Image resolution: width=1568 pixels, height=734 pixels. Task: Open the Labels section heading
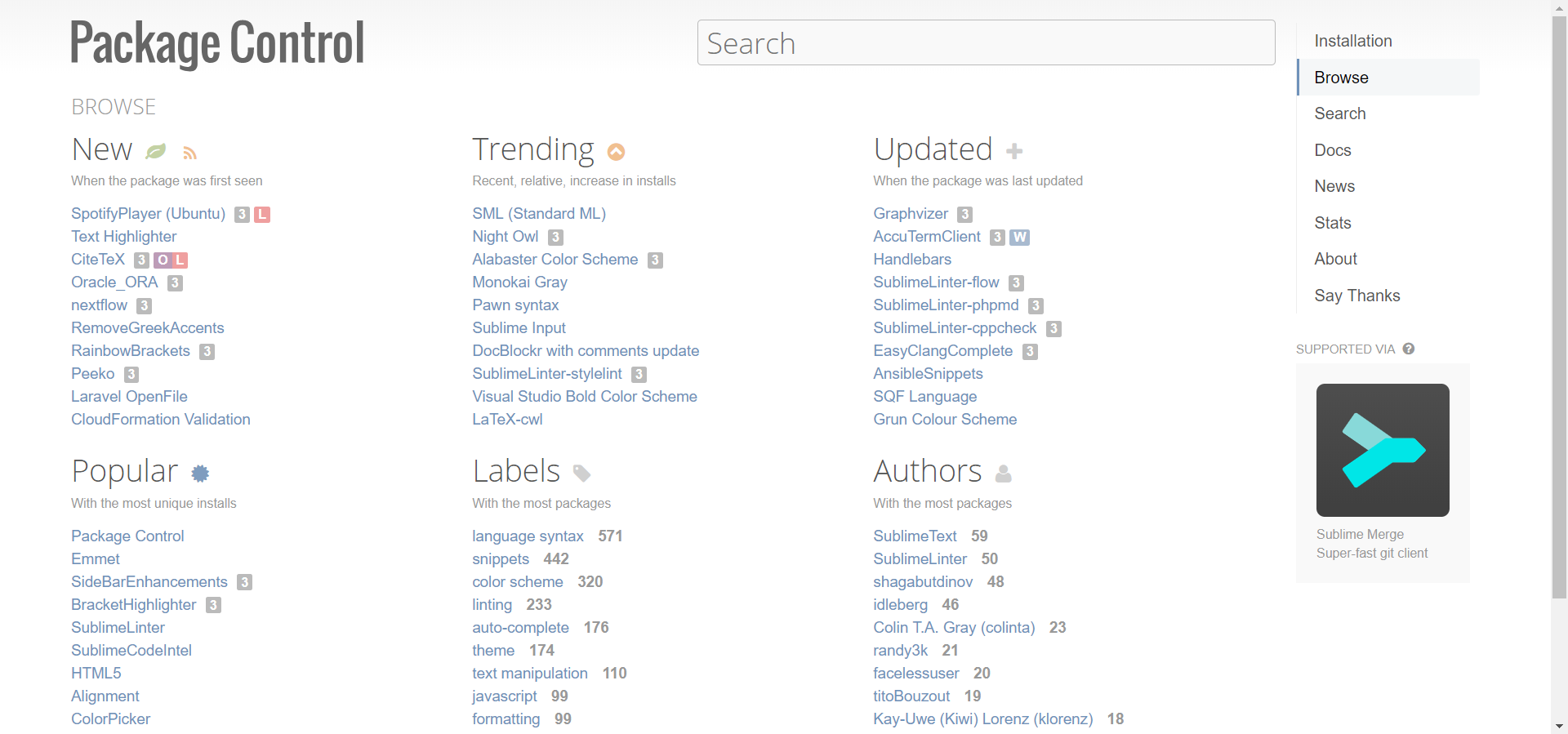click(516, 472)
